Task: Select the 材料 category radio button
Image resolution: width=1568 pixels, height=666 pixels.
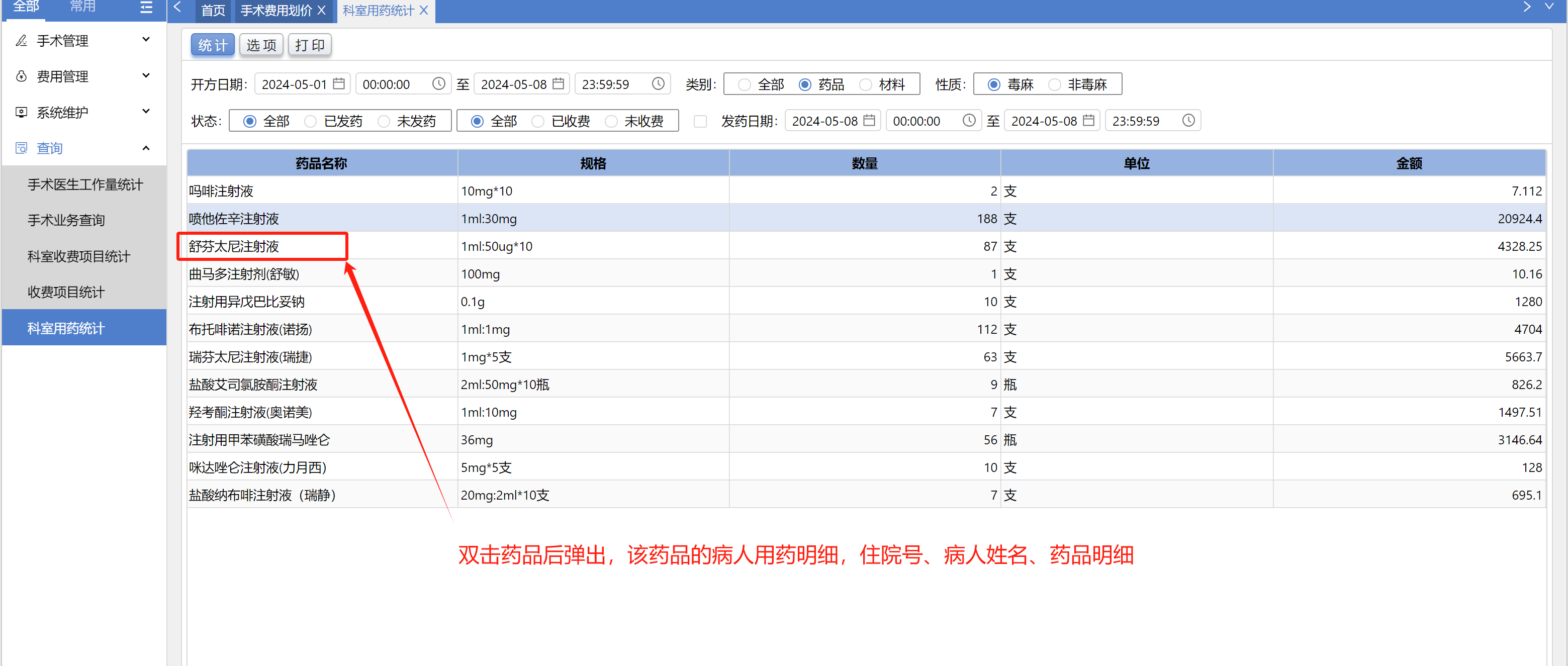Action: coord(866,84)
